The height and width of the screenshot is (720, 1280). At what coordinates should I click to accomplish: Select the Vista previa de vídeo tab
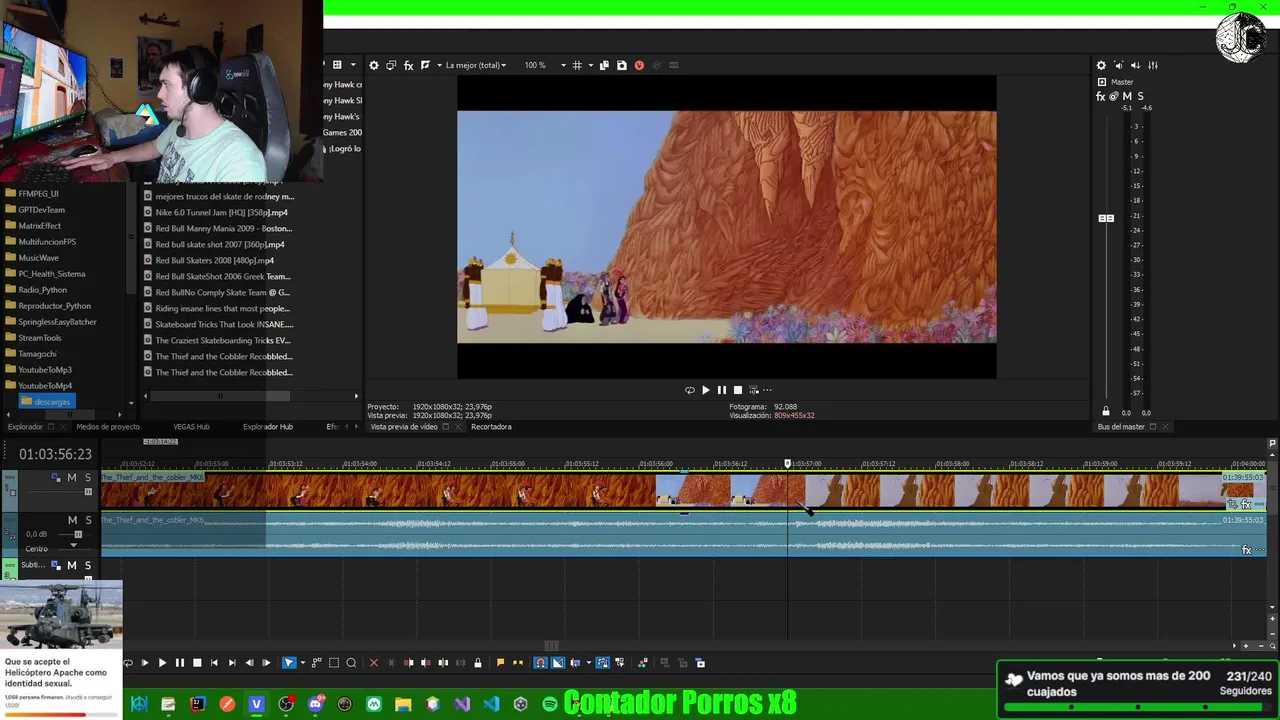click(404, 427)
